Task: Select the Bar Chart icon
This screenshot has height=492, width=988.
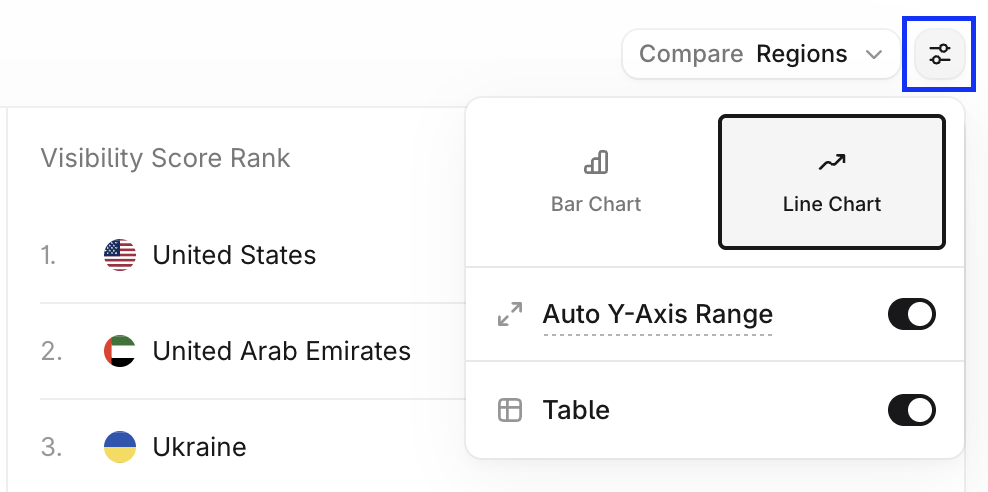Action: coord(596,163)
